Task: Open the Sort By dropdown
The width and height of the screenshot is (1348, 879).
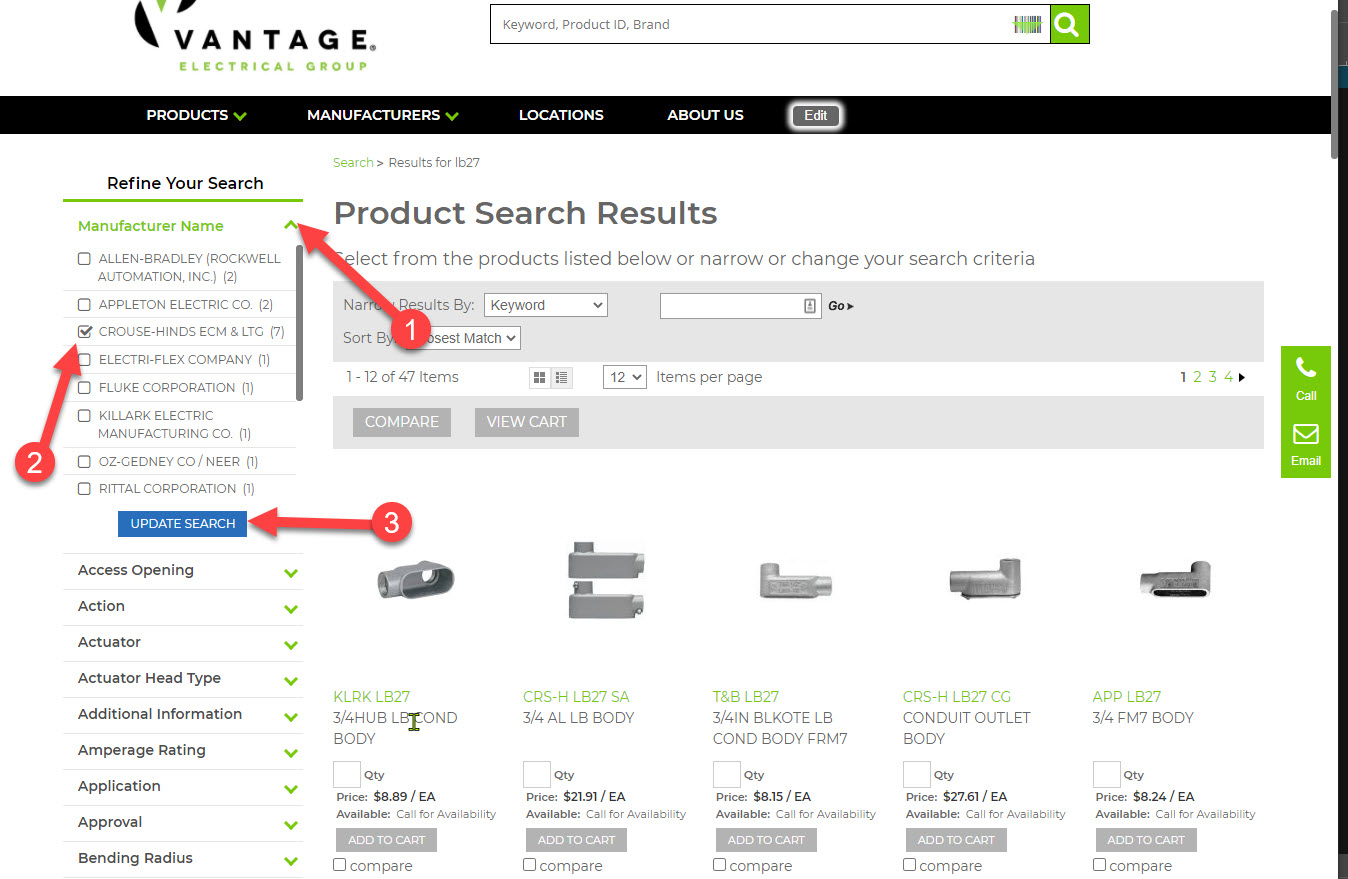Action: (x=464, y=338)
